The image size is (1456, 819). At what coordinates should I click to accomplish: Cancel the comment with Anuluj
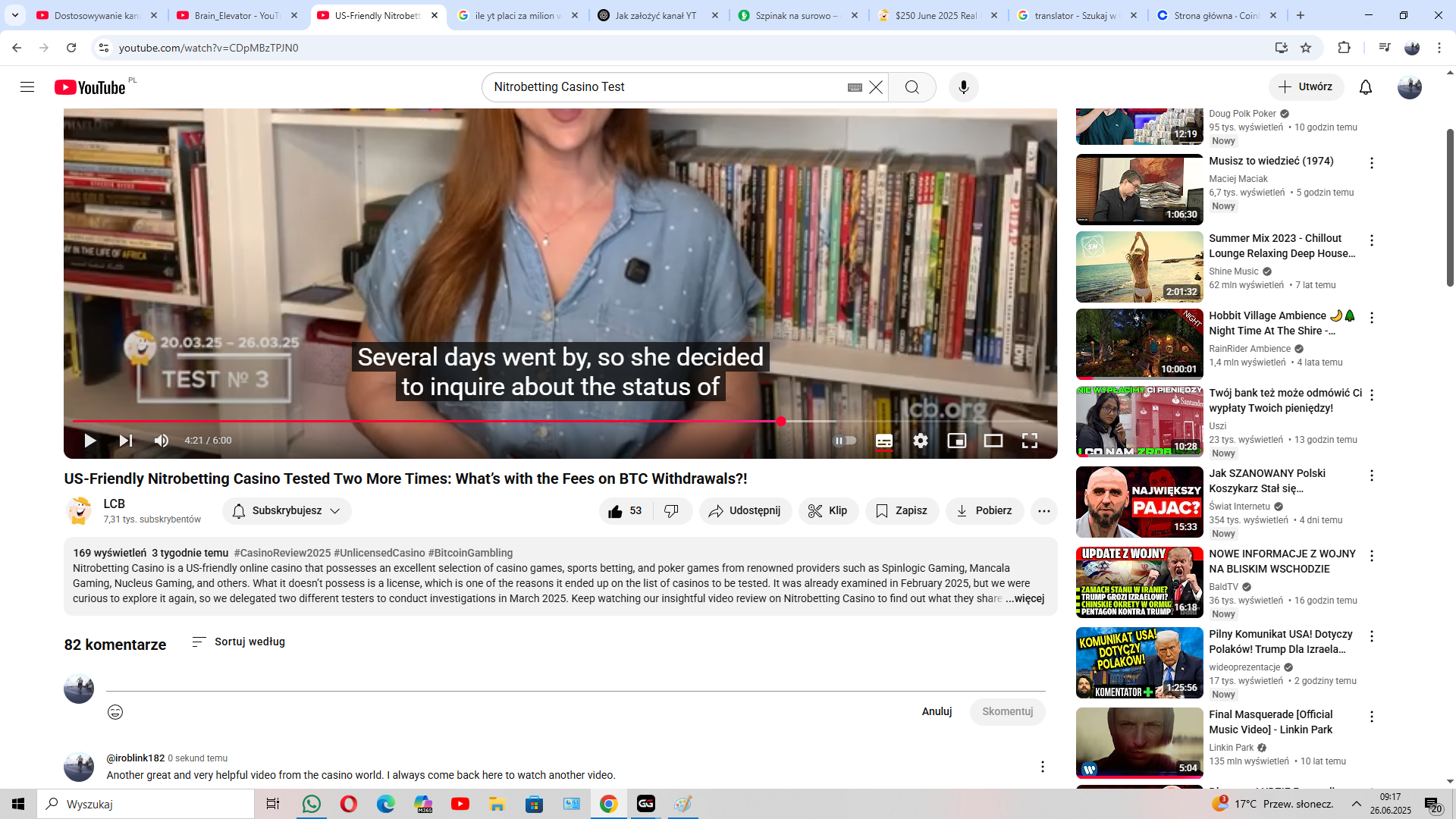pyautogui.click(x=937, y=711)
